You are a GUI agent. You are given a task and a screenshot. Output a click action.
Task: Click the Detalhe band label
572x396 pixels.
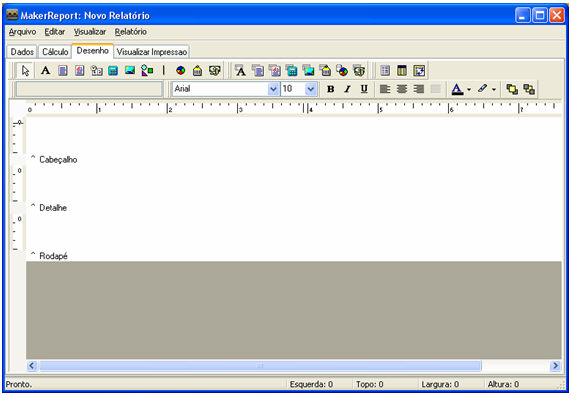click(53, 208)
